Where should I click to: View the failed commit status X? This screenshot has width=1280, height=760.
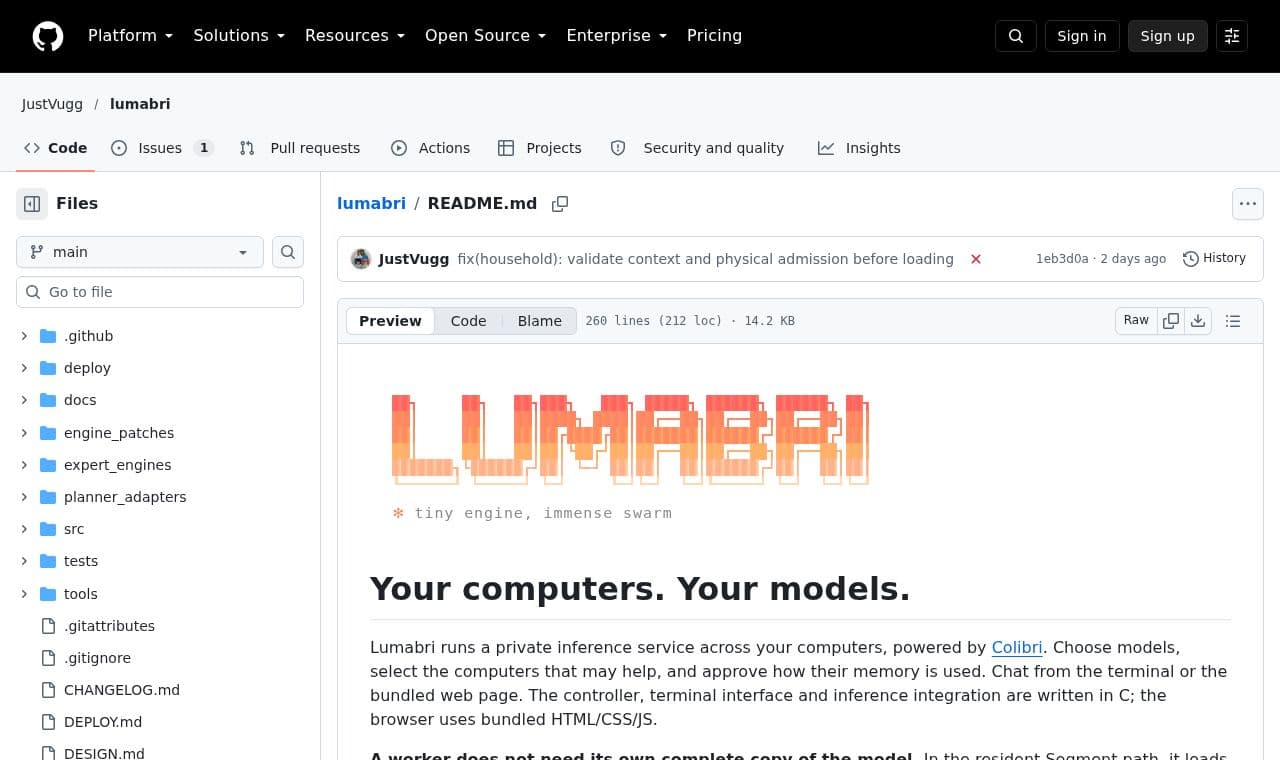(x=976, y=259)
